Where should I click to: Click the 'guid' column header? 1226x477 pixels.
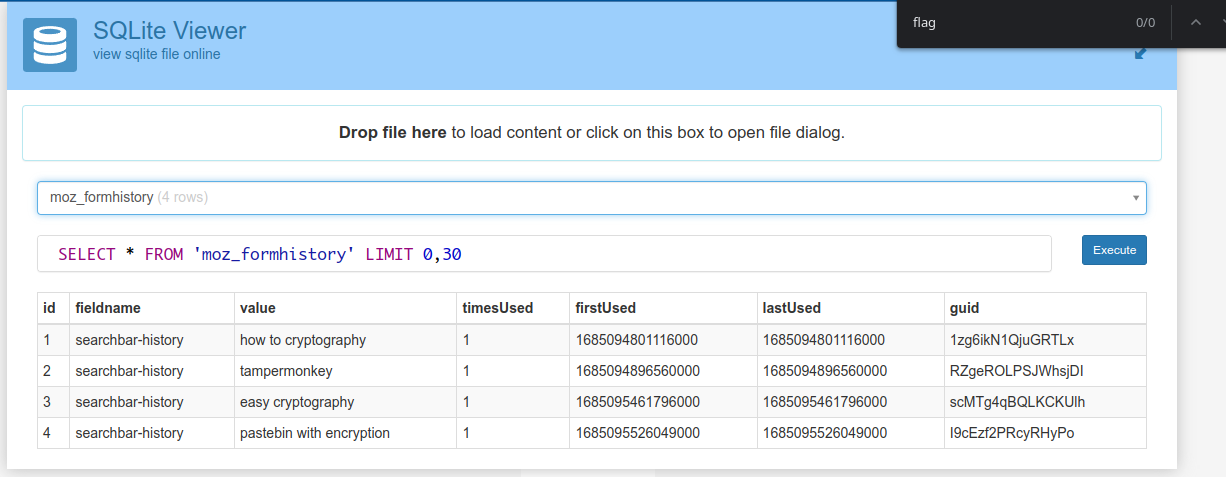click(965, 308)
